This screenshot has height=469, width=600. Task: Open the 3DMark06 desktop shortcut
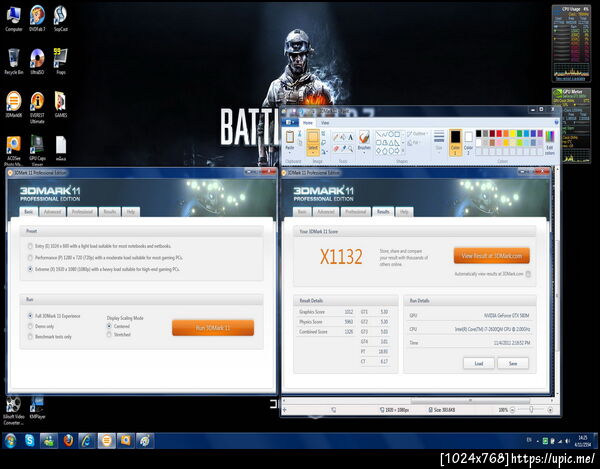point(13,104)
